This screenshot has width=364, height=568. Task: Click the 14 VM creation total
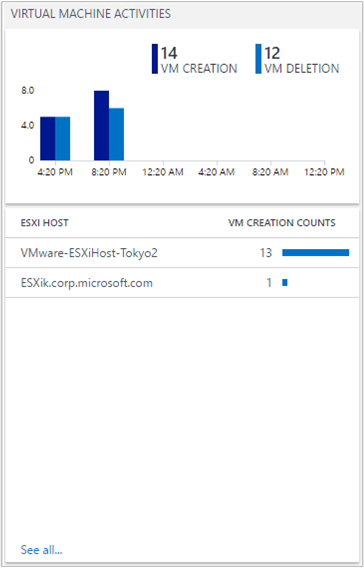[169, 53]
